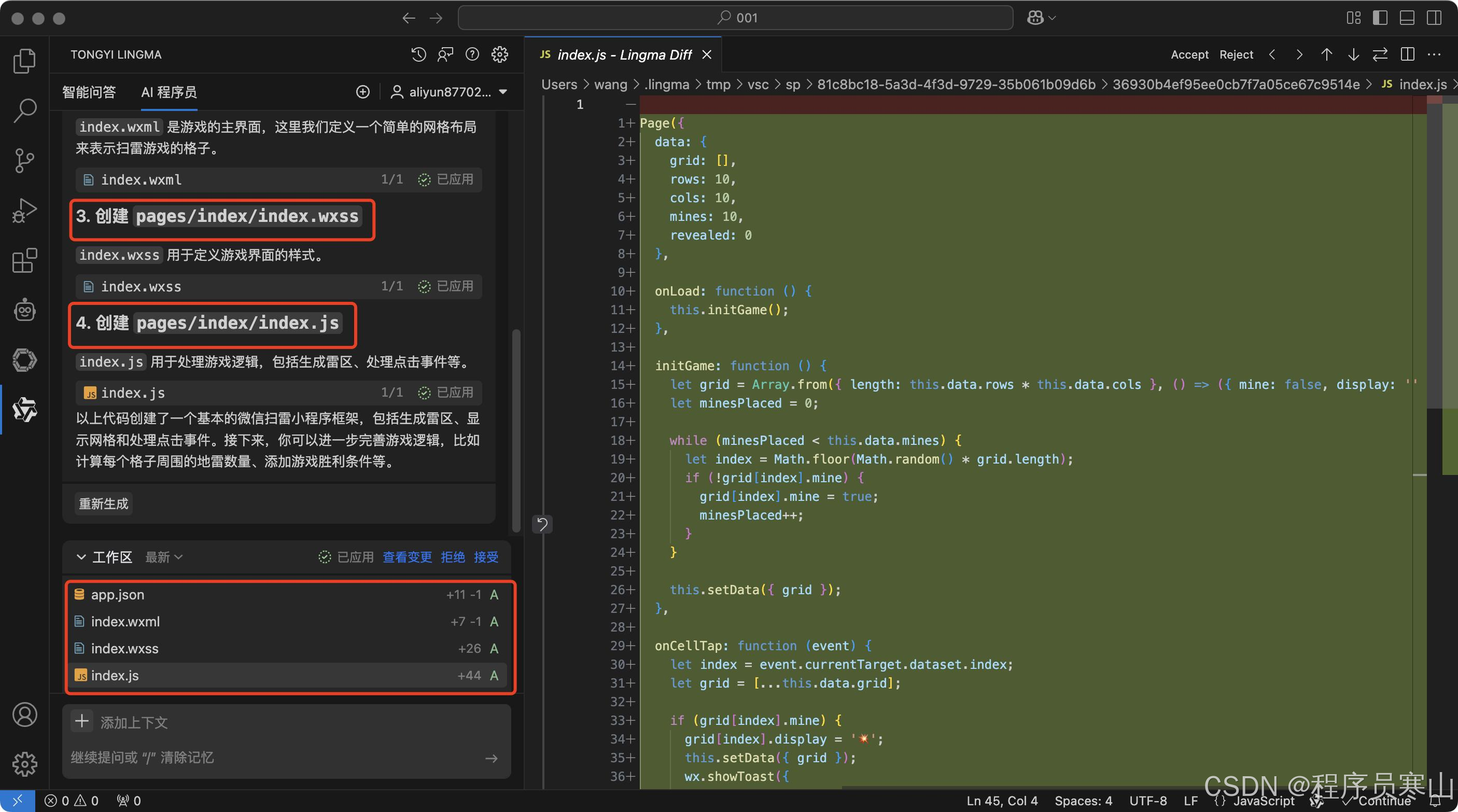Toggle primary side bar visibility
1458x812 pixels.
pos(1380,18)
